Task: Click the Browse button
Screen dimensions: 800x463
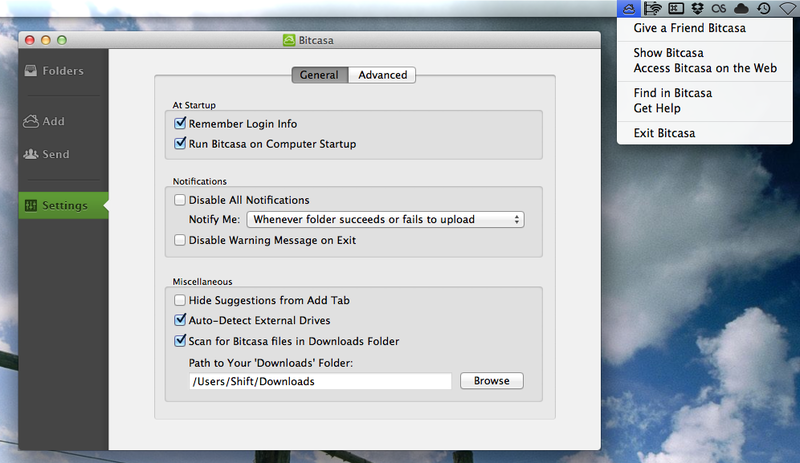Action: (x=492, y=381)
